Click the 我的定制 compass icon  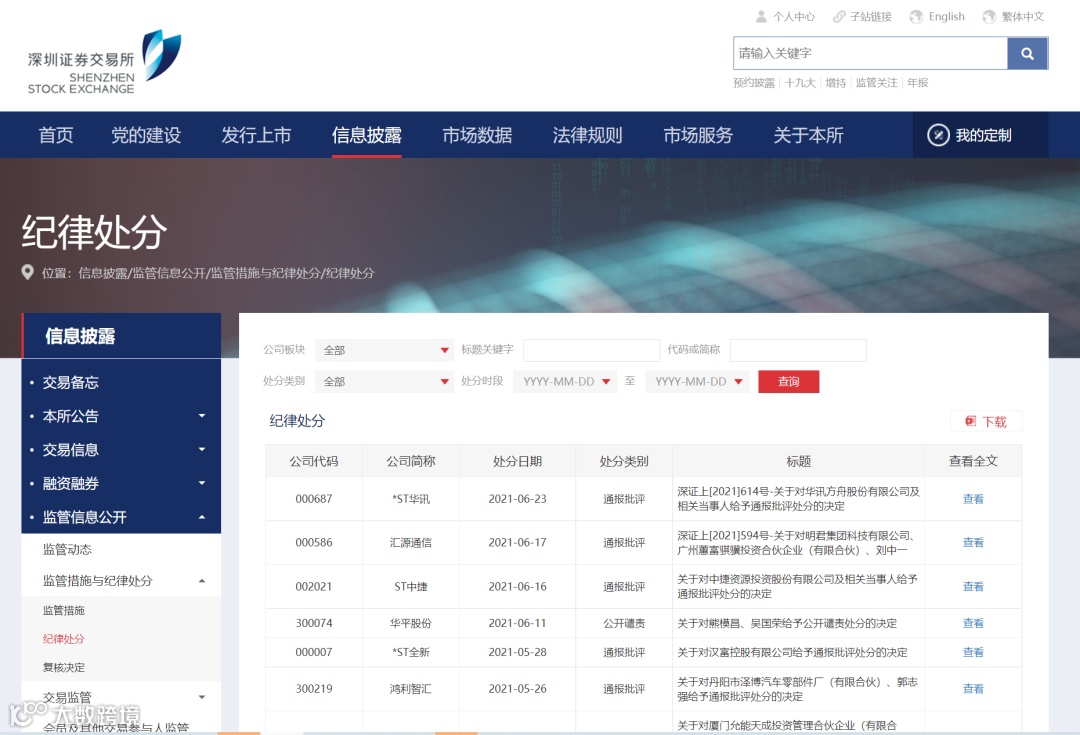pos(938,135)
